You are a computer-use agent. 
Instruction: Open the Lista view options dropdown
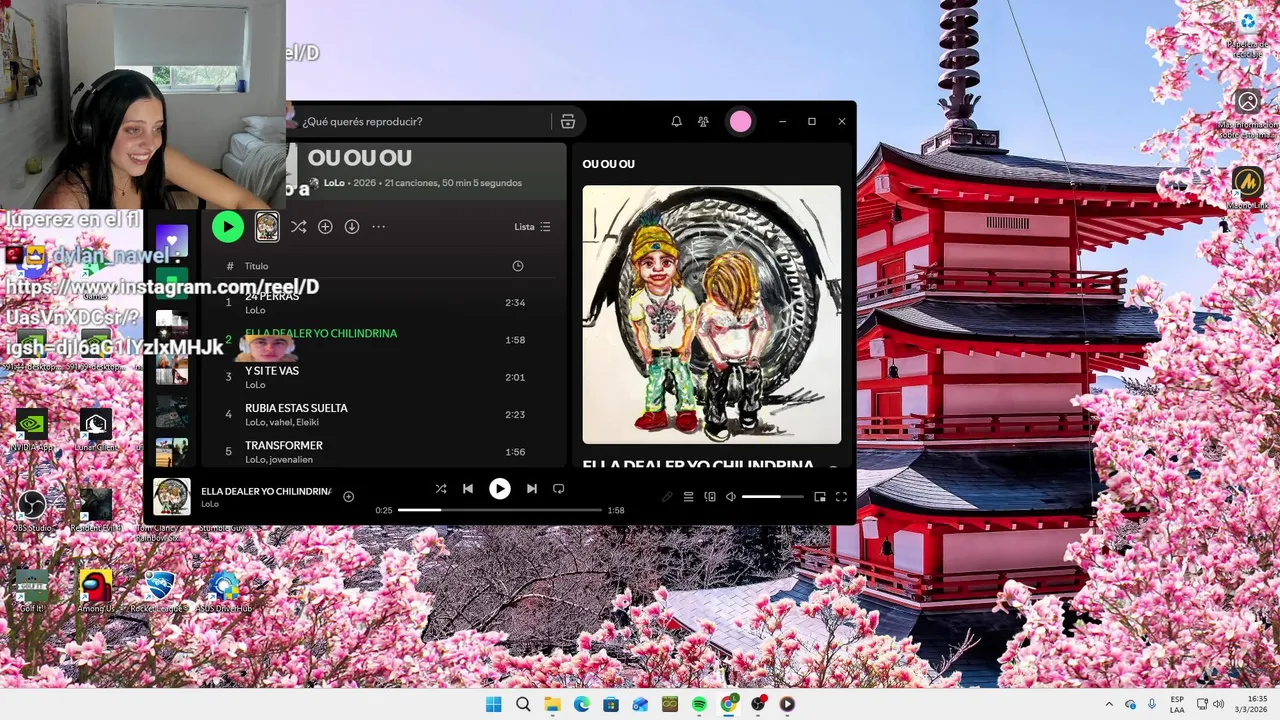(532, 227)
